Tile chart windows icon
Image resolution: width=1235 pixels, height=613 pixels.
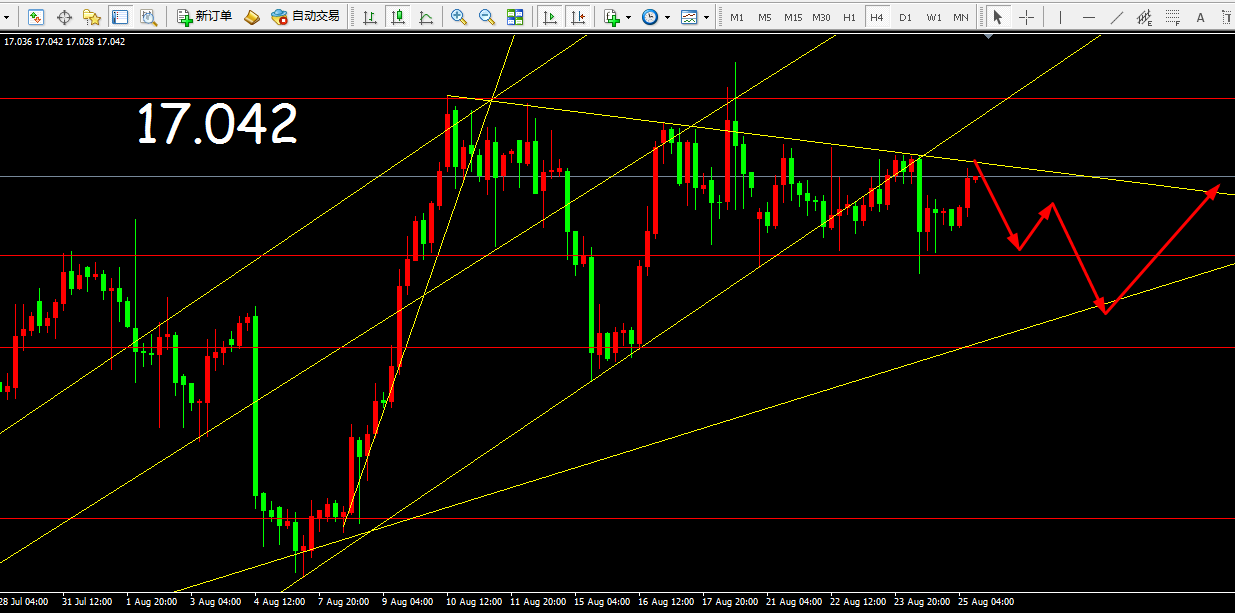tap(515, 17)
